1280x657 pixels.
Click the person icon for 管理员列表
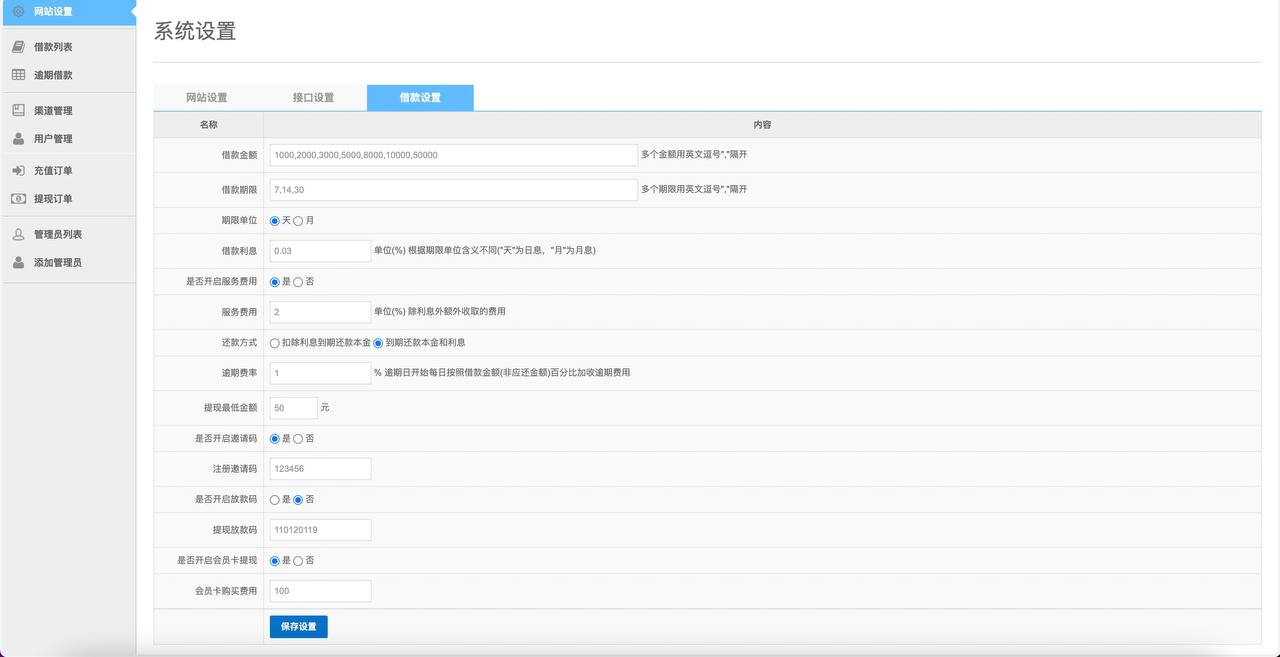pos(18,235)
